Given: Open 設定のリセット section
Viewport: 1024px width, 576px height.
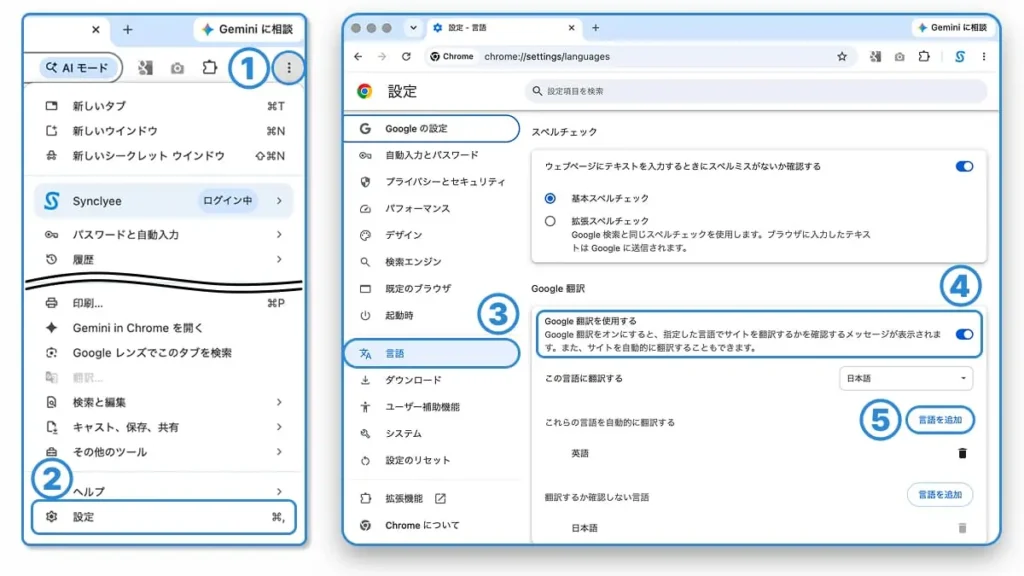Looking at the screenshot, I should [x=431, y=460].
